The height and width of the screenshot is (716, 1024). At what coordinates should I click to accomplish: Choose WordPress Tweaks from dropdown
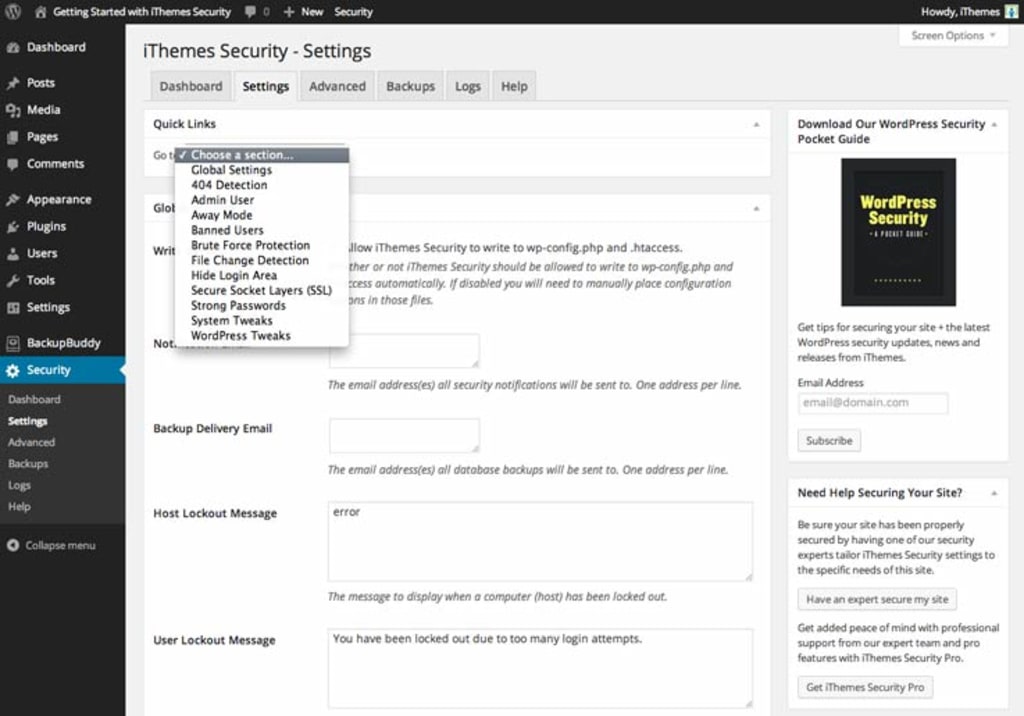point(262,335)
